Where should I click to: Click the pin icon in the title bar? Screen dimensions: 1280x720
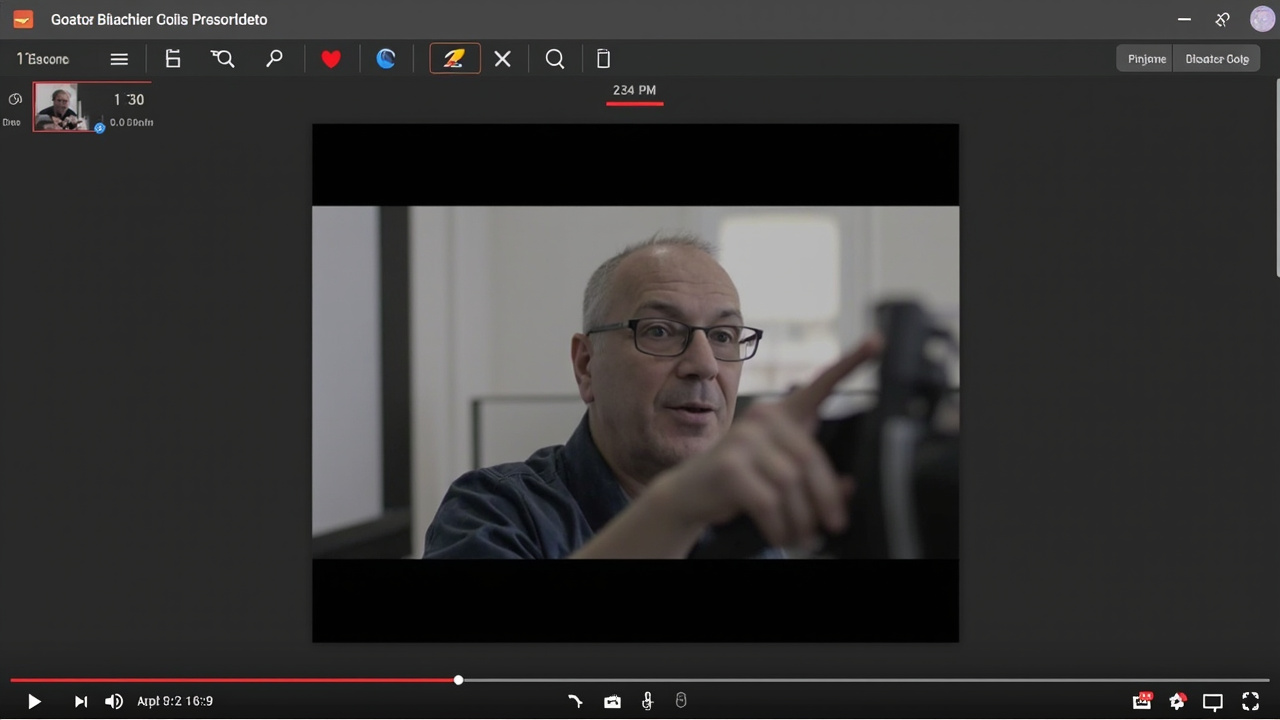coord(1222,19)
